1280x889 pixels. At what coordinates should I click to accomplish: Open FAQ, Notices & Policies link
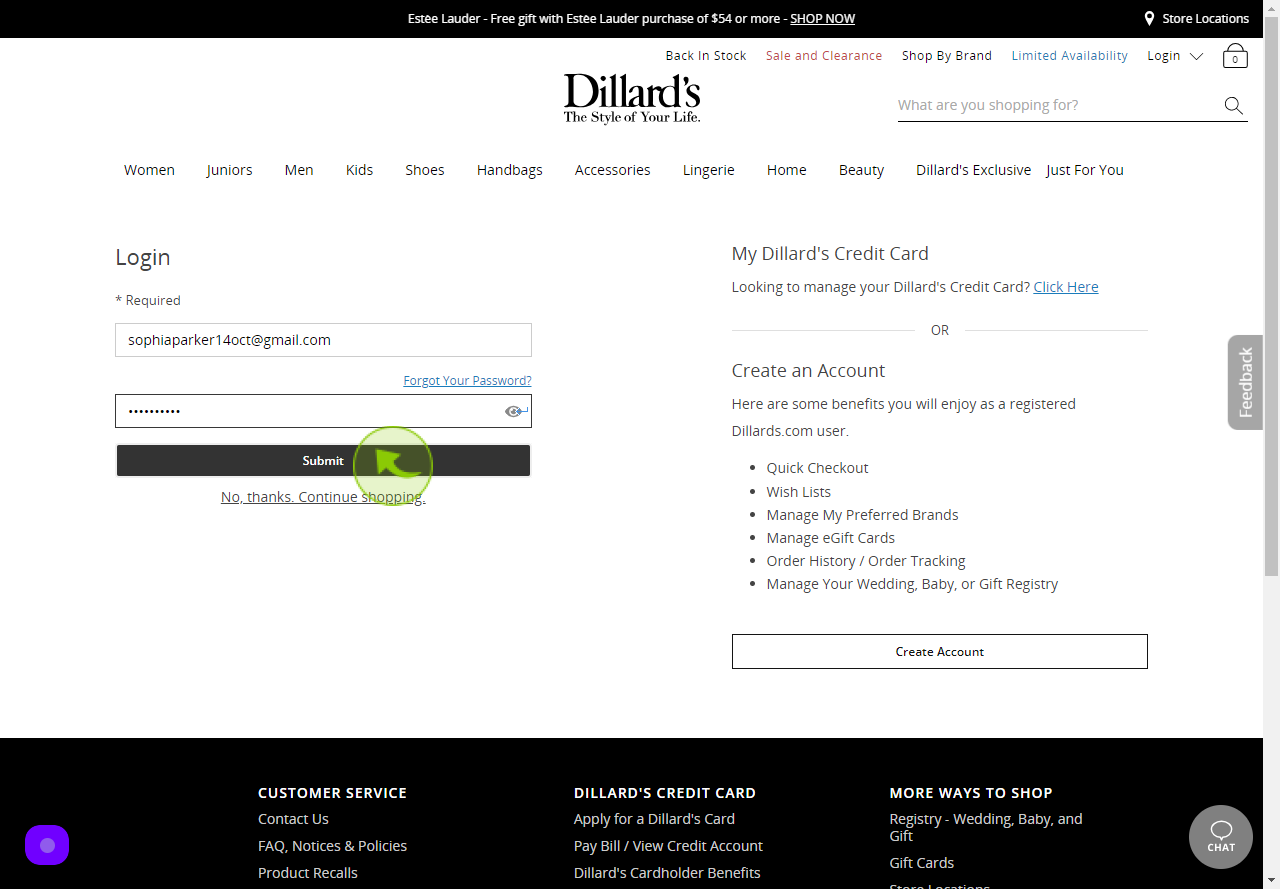click(x=332, y=846)
